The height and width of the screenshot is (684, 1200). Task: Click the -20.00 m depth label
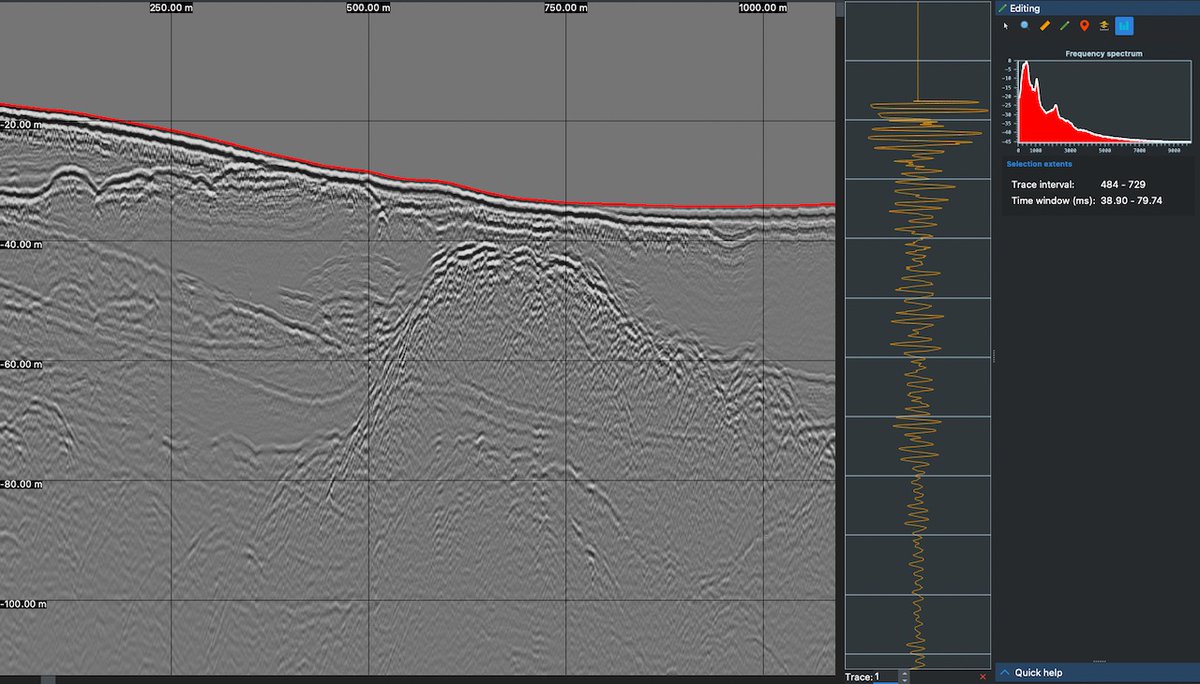point(22,125)
